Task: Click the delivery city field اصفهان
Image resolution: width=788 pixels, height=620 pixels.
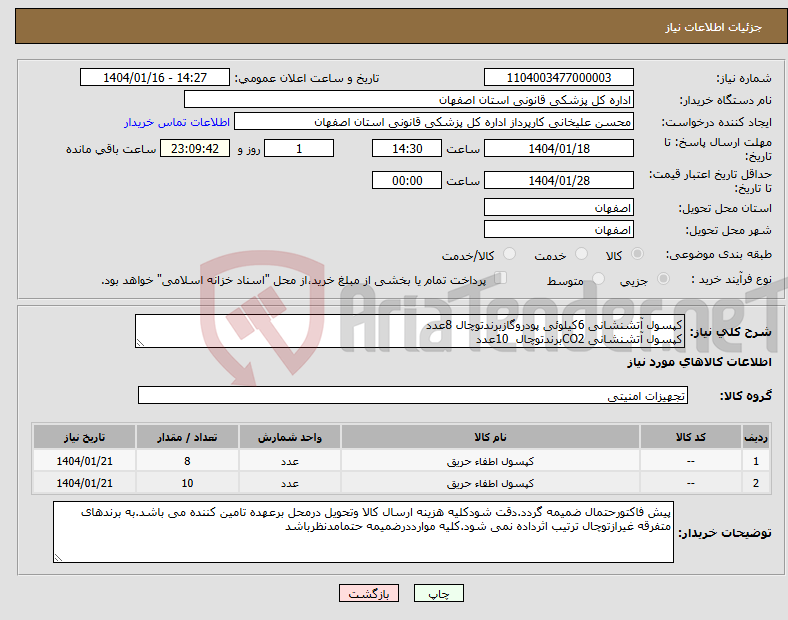Action: pos(558,230)
